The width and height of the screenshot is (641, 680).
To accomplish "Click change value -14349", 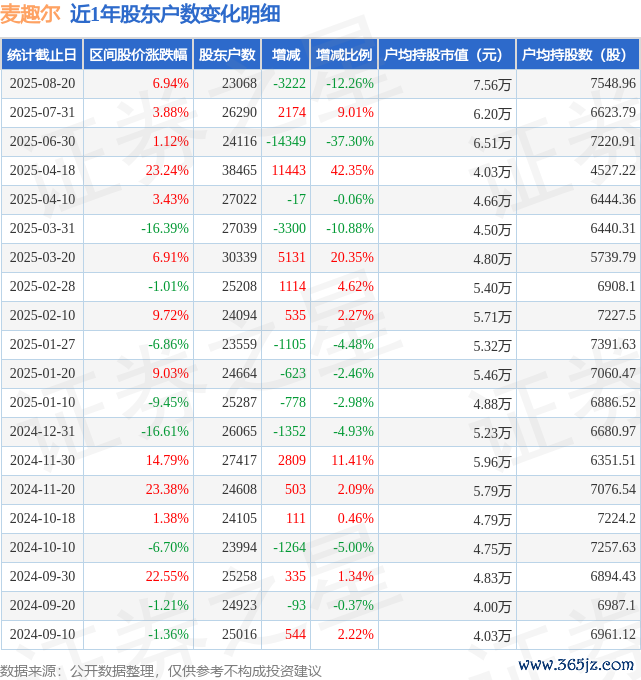I will click(286, 141).
